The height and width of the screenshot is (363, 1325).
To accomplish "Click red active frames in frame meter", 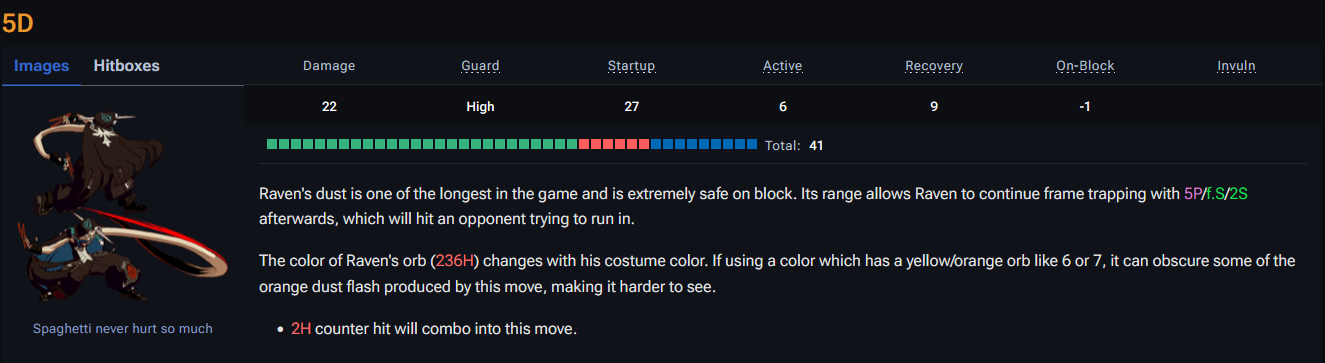I will click(614, 145).
